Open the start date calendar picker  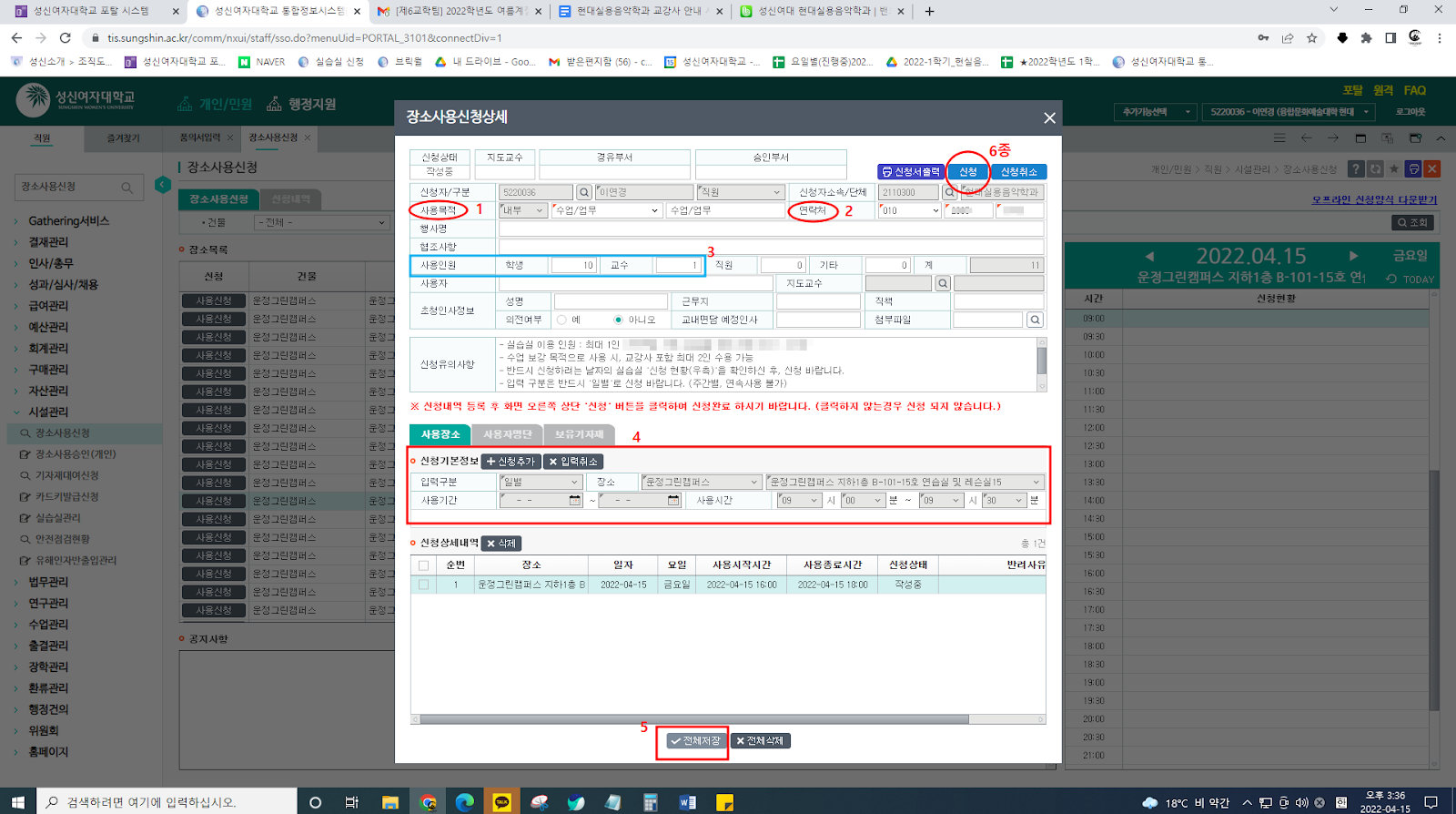click(574, 500)
